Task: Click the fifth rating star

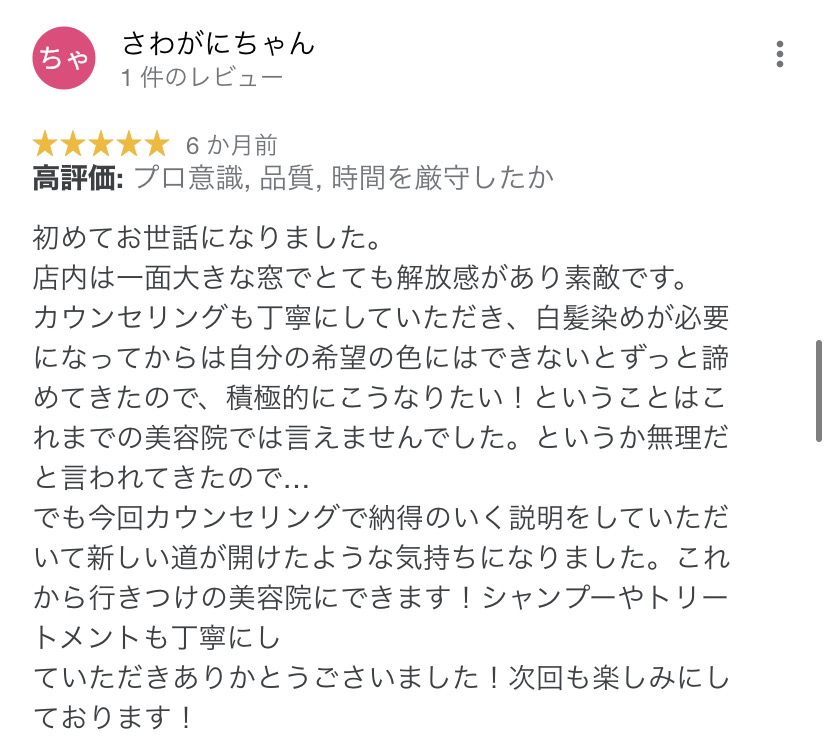Action: [157, 144]
